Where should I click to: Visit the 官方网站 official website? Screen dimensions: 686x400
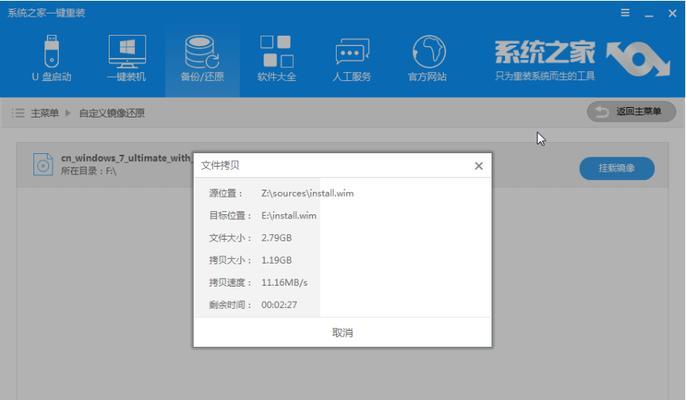(427, 58)
